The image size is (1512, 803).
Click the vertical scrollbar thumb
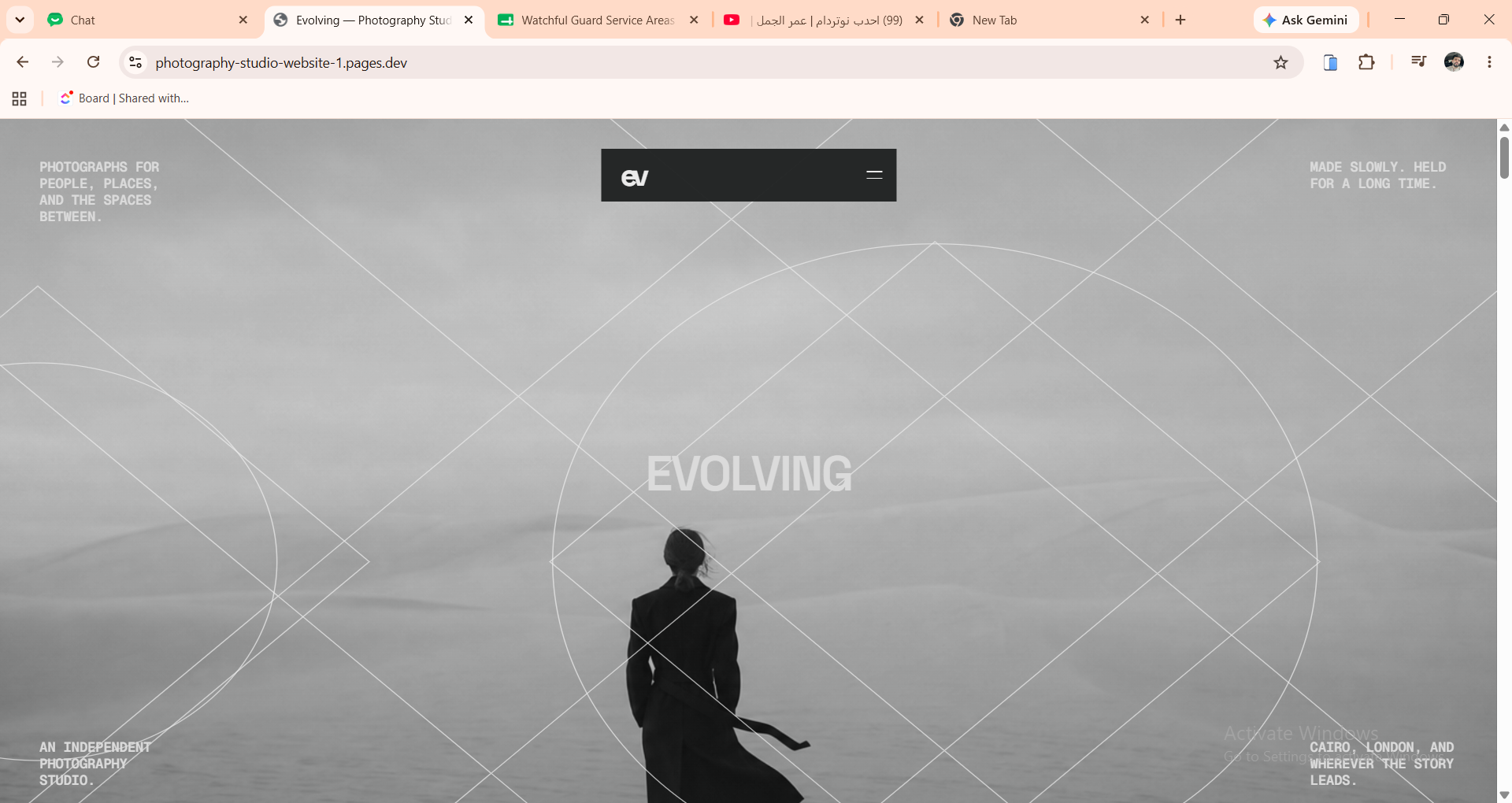tap(1504, 157)
